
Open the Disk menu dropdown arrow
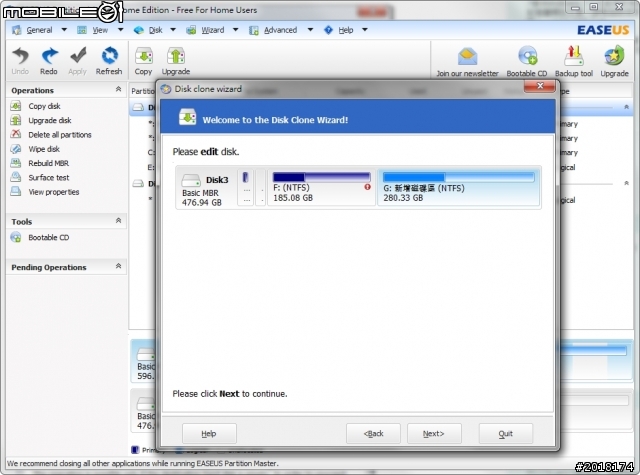[173, 30]
